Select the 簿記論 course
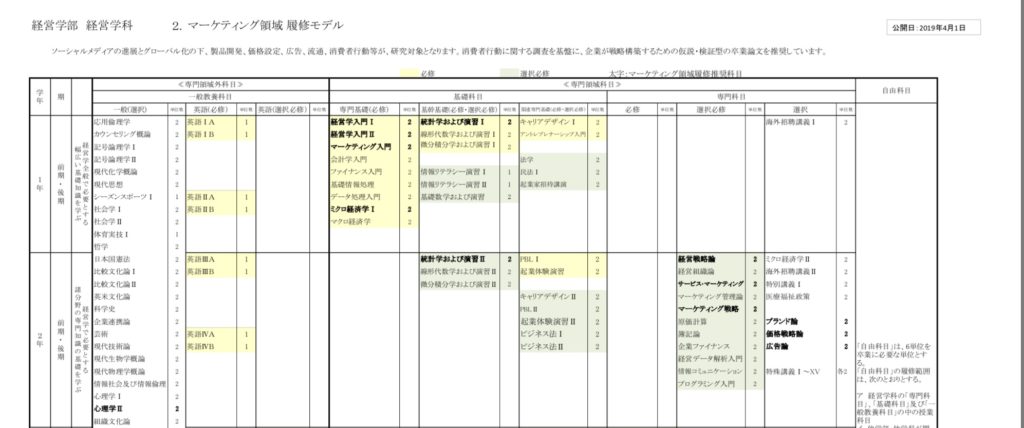 click(688, 334)
